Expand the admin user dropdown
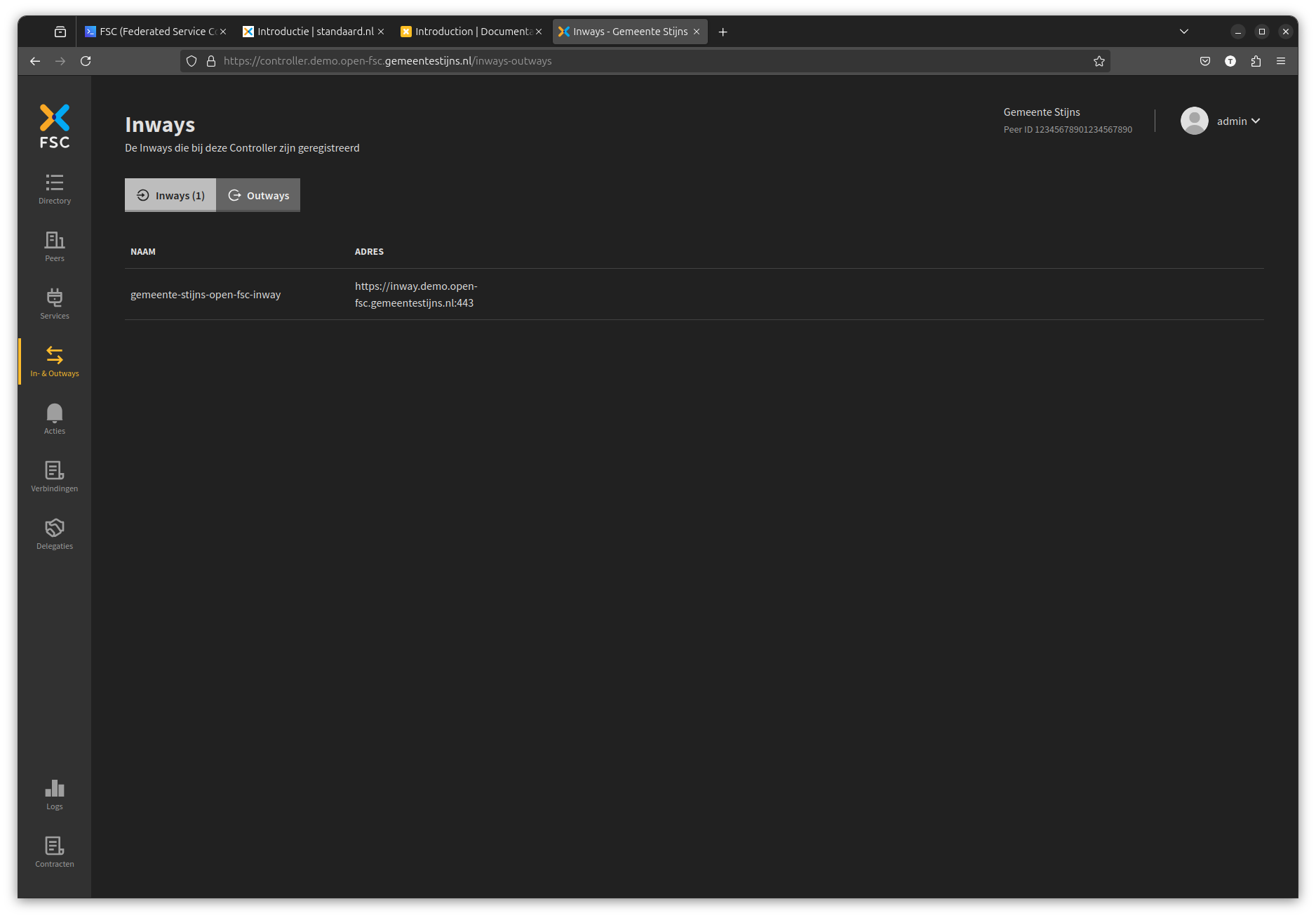 click(x=1238, y=121)
